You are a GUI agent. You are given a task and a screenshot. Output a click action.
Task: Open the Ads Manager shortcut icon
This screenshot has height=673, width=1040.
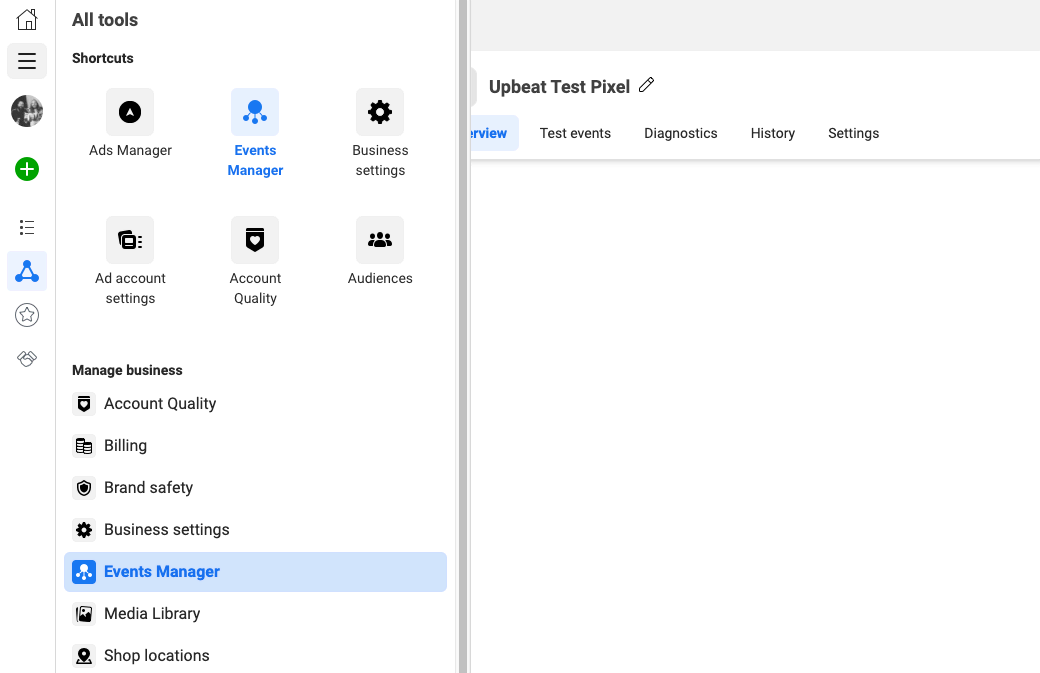click(130, 112)
